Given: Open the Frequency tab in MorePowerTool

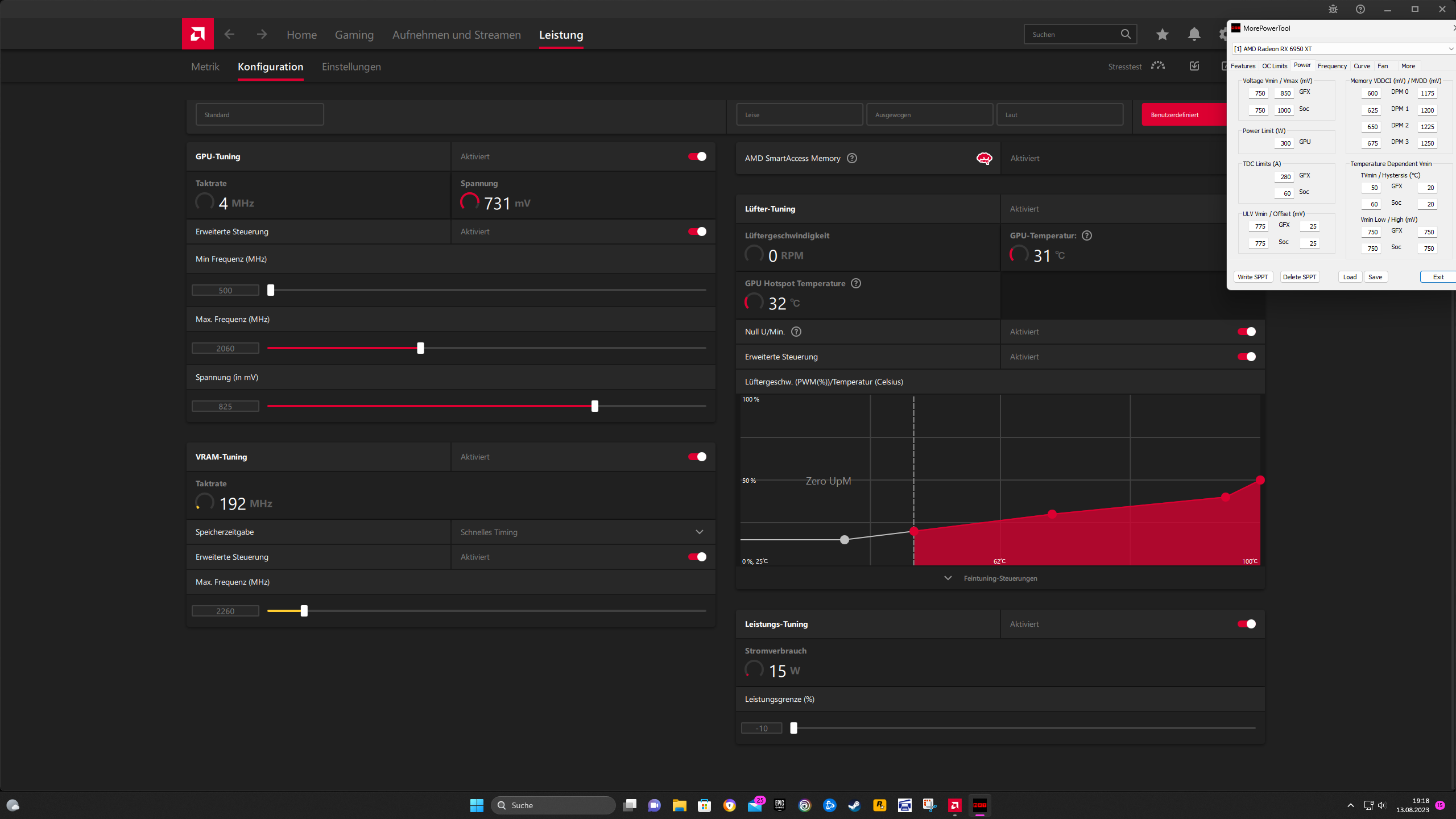Looking at the screenshot, I should (1332, 66).
